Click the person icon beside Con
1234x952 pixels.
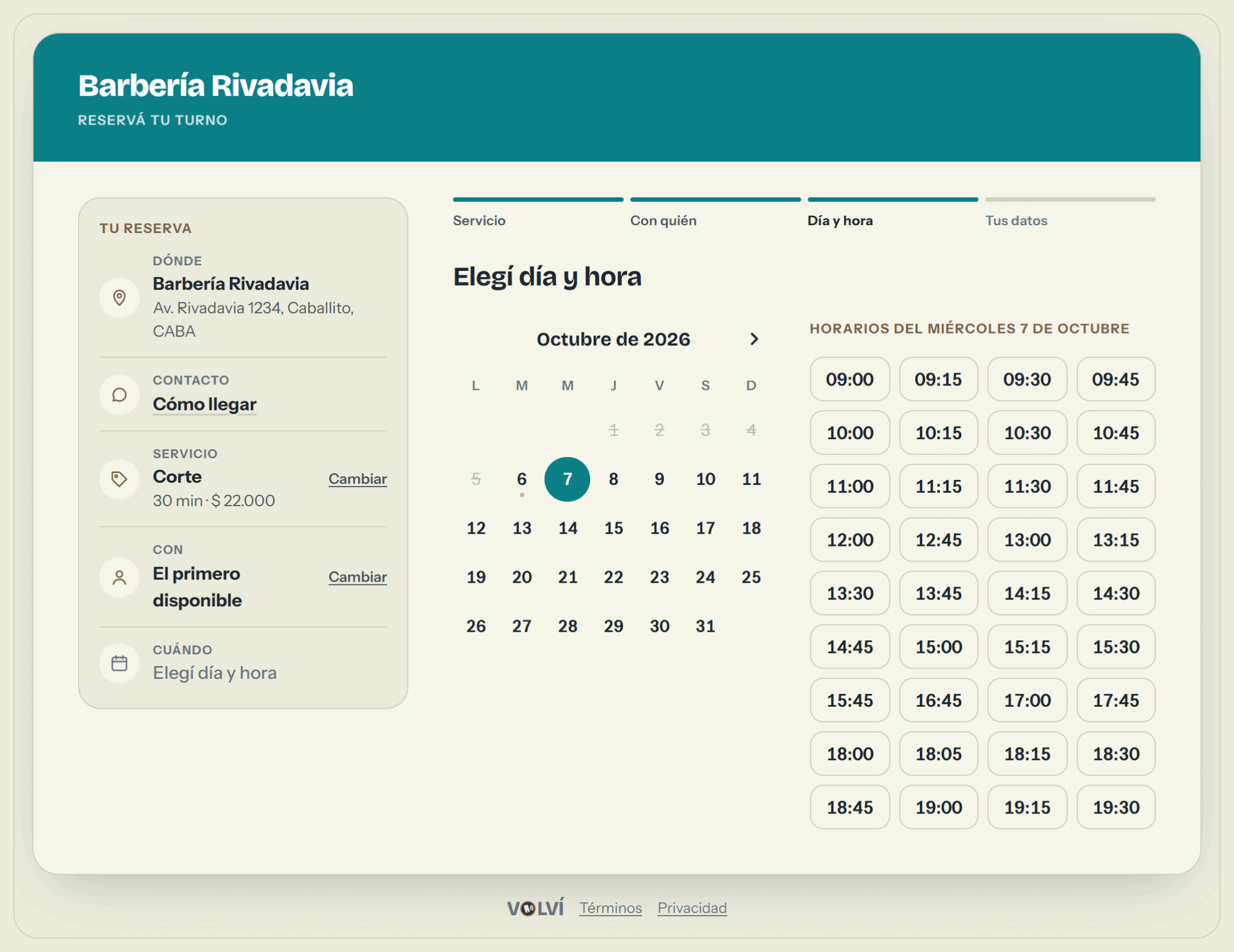119,578
